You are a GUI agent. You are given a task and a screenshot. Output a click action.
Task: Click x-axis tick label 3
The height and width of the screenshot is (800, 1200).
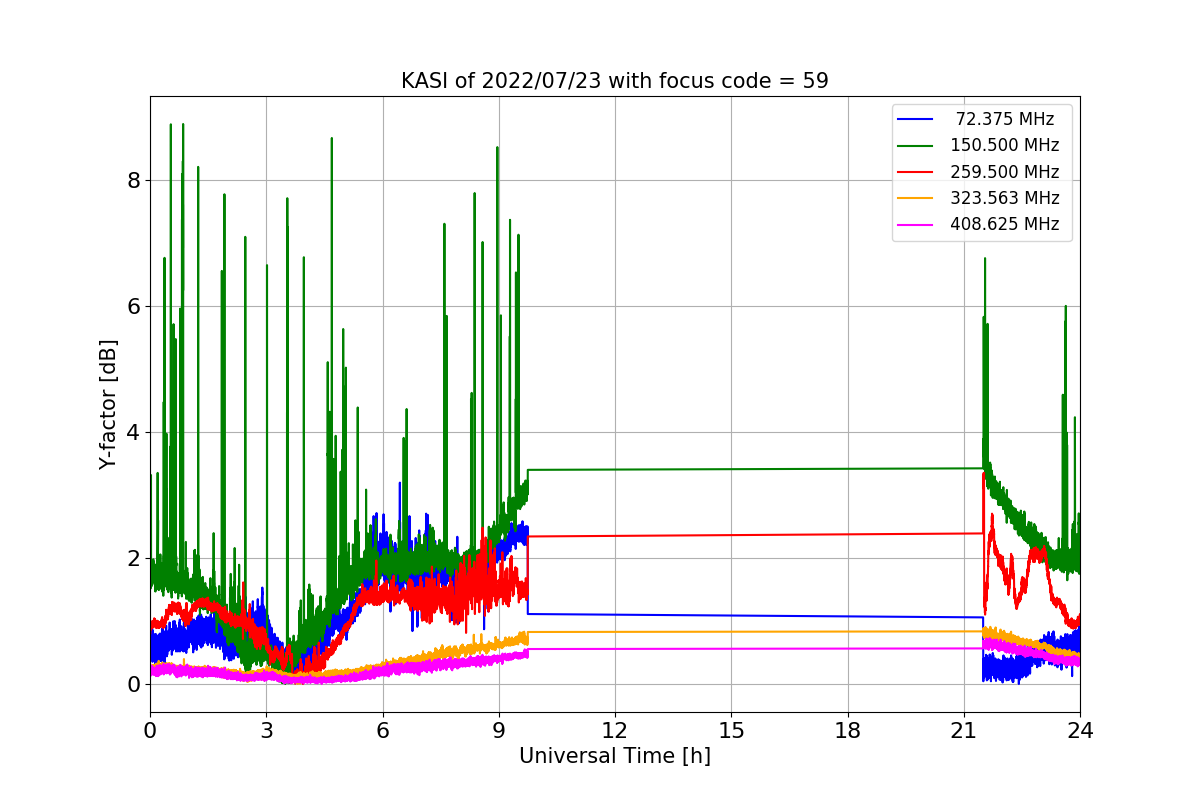(x=266, y=730)
